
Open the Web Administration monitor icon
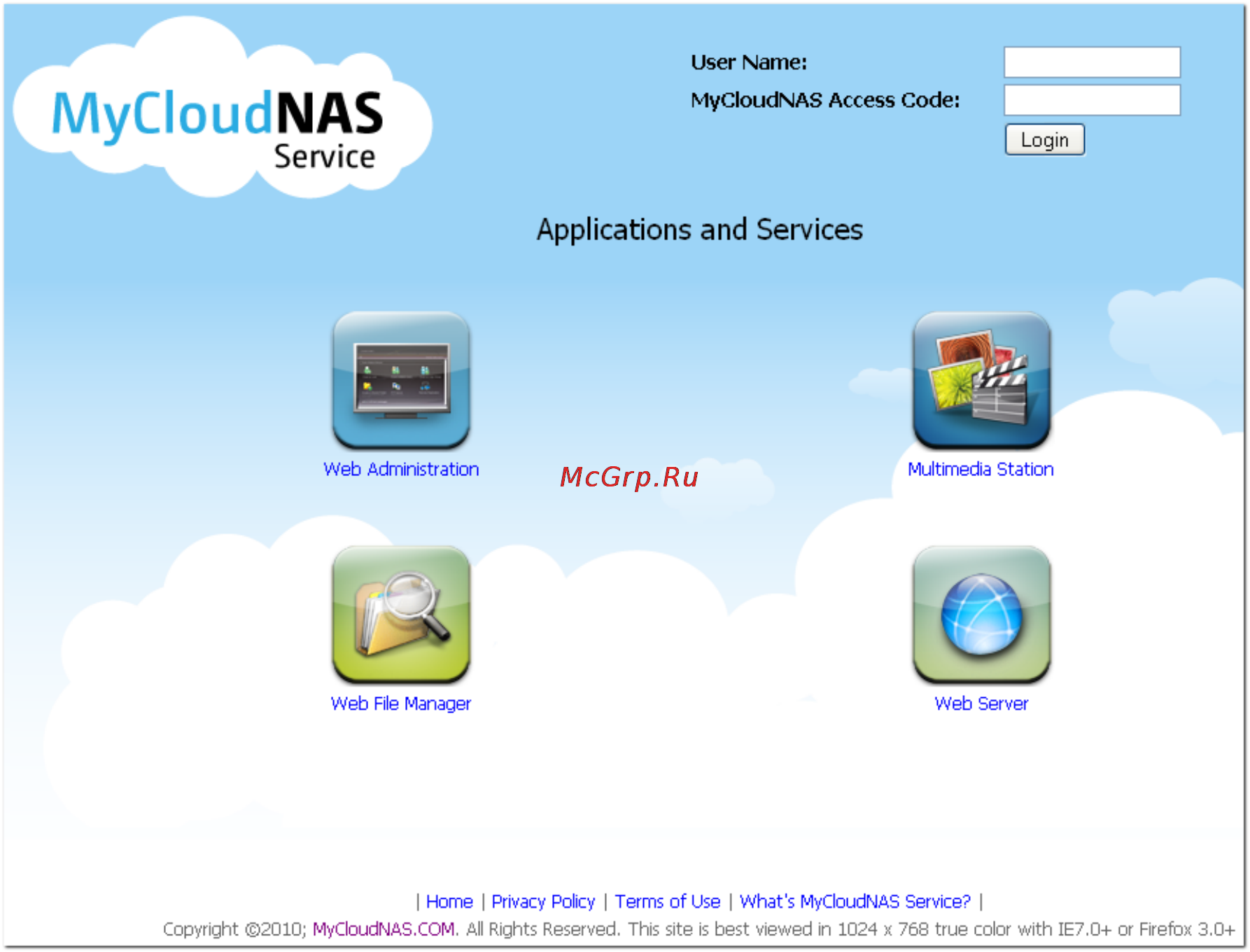click(401, 380)
